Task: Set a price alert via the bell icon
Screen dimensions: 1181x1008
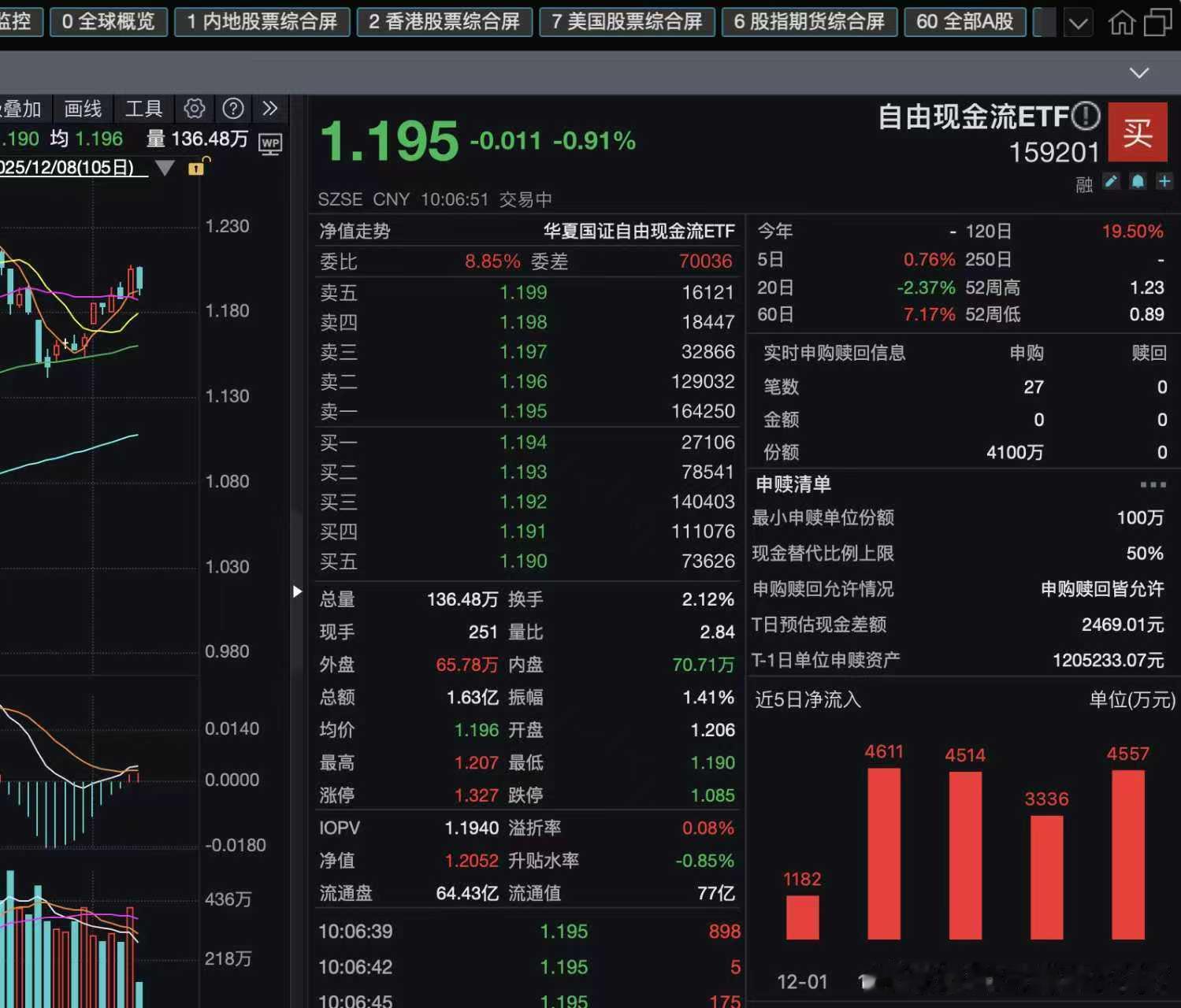Action: point(1137,182)
